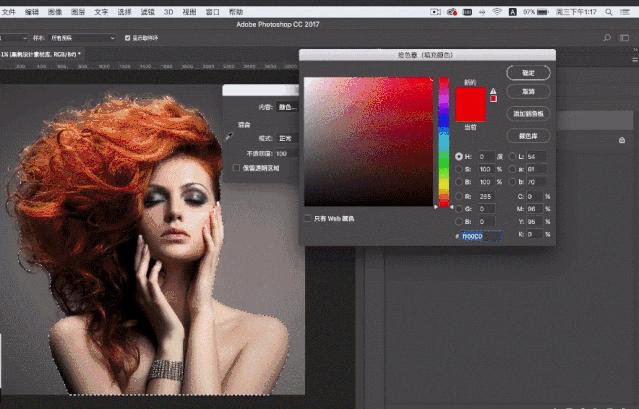Open the 内容 (Contents) dropdown in Fill dialog

(x=288, y=107)
